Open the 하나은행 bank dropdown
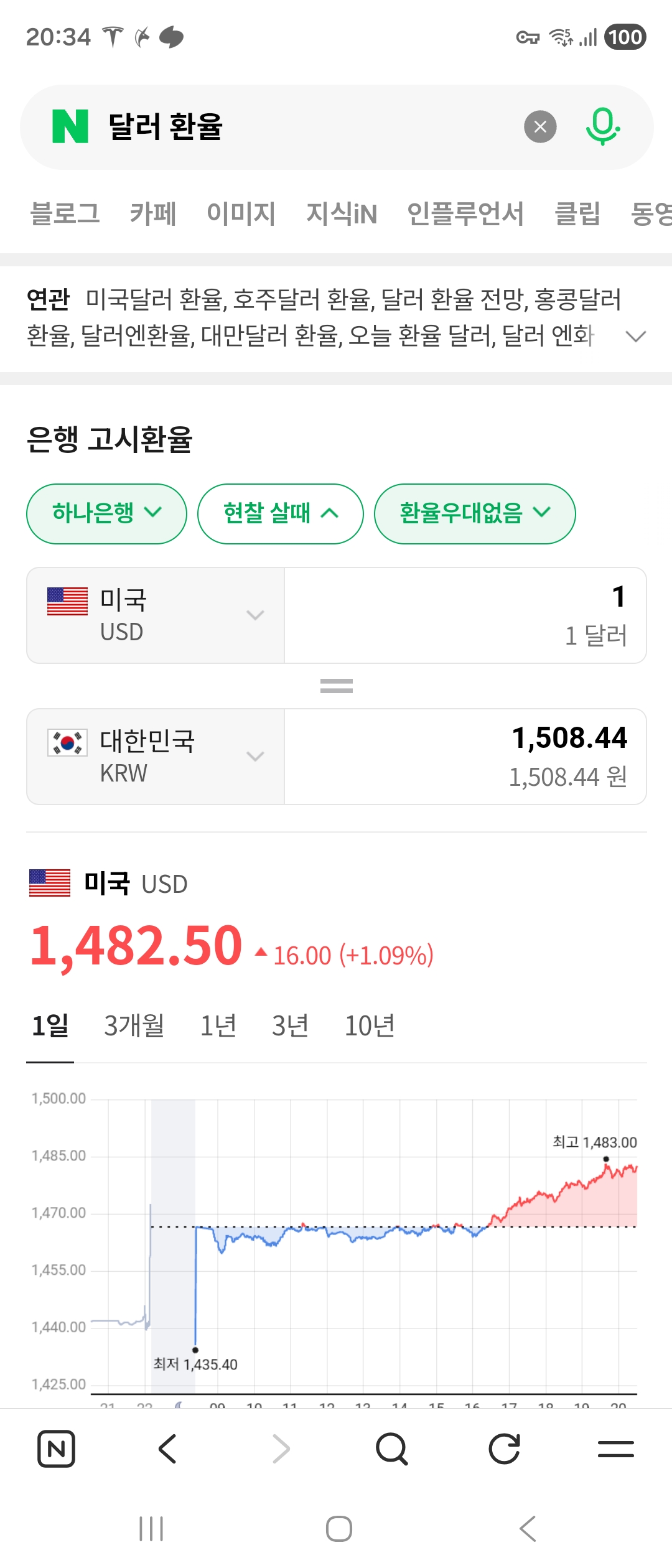672x1568 pixels. pos(106,513)
